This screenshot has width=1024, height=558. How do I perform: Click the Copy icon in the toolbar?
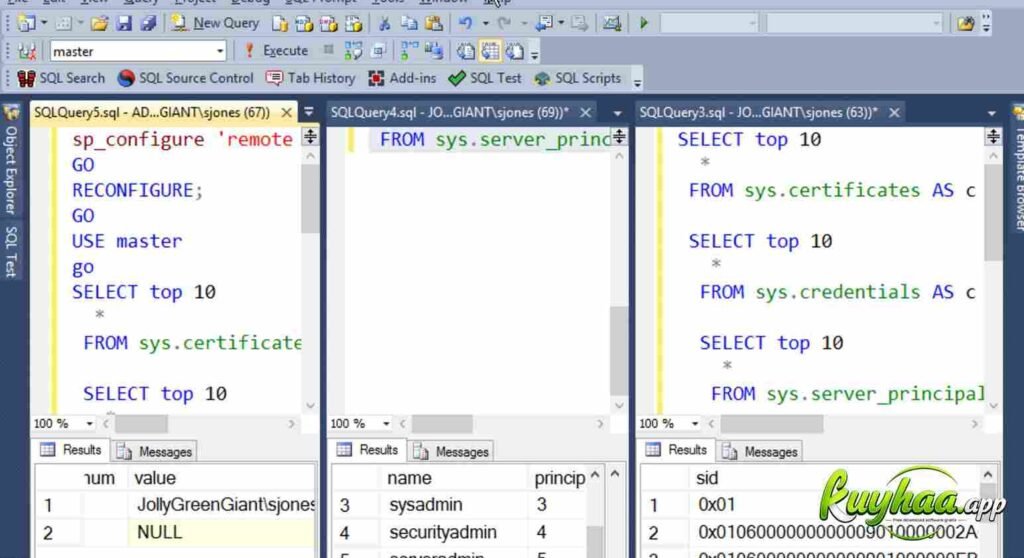(x=409, y=24)
